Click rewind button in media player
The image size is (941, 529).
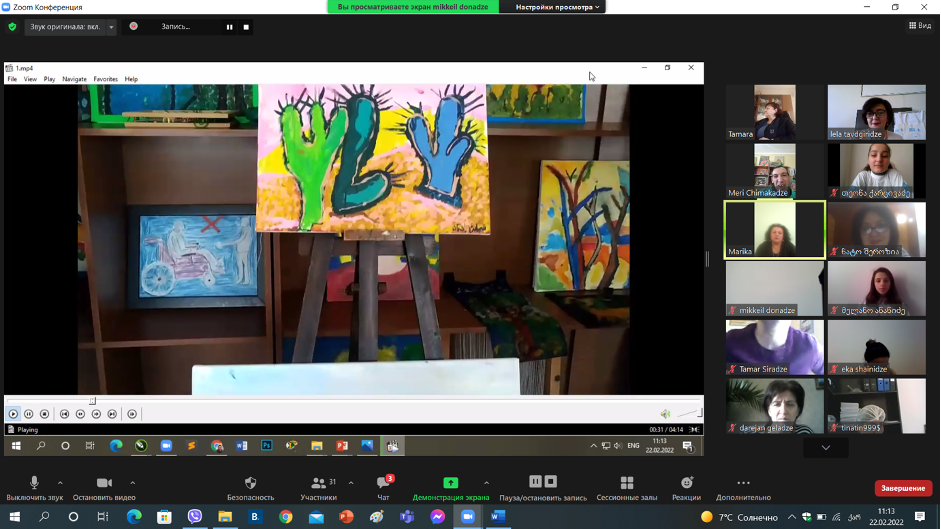click(x=80, y=414)
